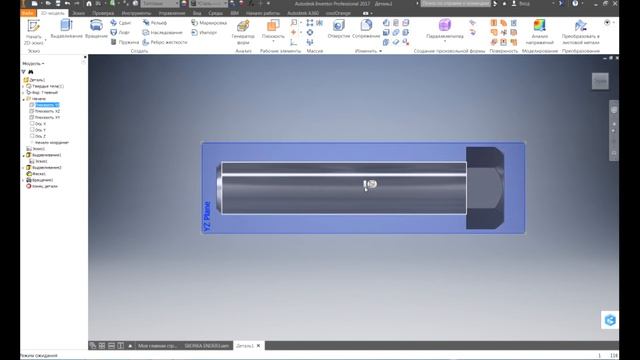Click the Home icon in quick access toolbar
The image size is (640, 360).
pos(89,3)
